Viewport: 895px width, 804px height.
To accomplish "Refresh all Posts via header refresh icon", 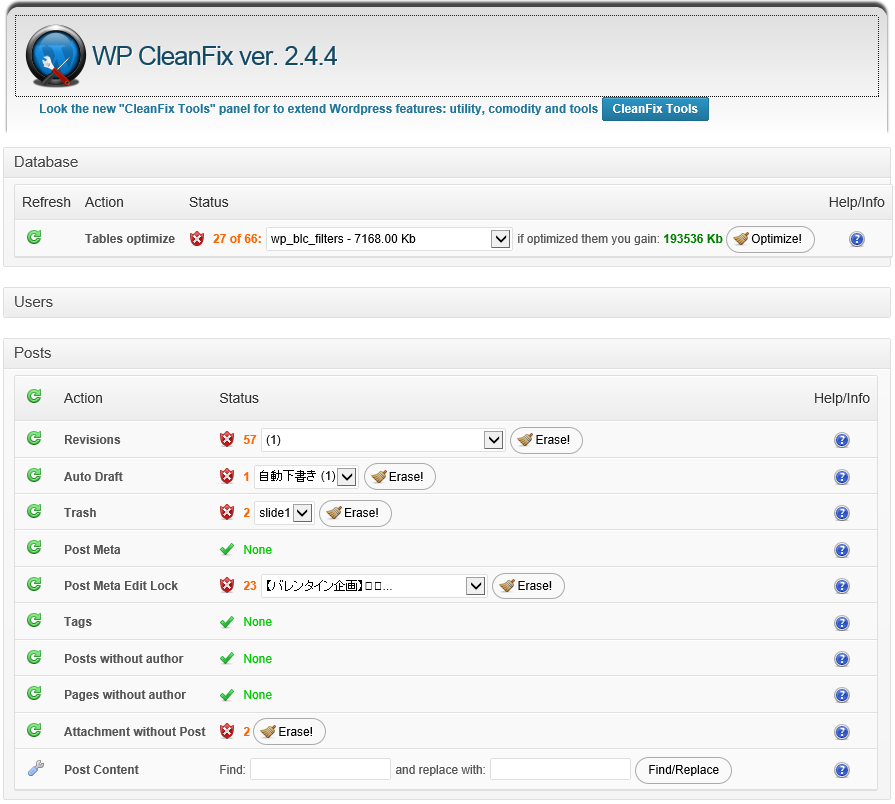I will pyautogui.click(x=34, y=397).
